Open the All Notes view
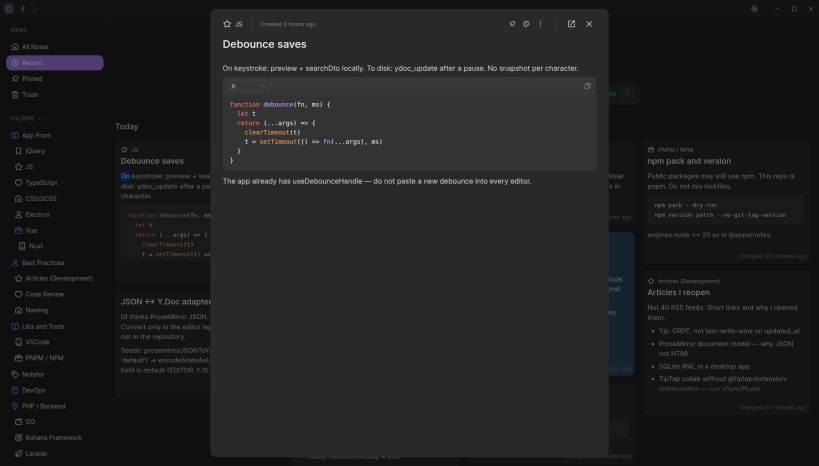This screenshot has width=819, height=466. [x=55, y=46]
